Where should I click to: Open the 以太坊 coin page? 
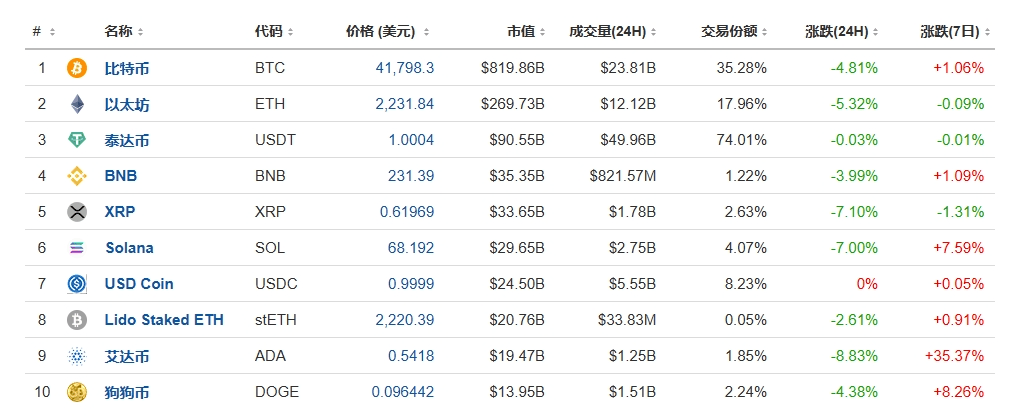tap(127, 104)
